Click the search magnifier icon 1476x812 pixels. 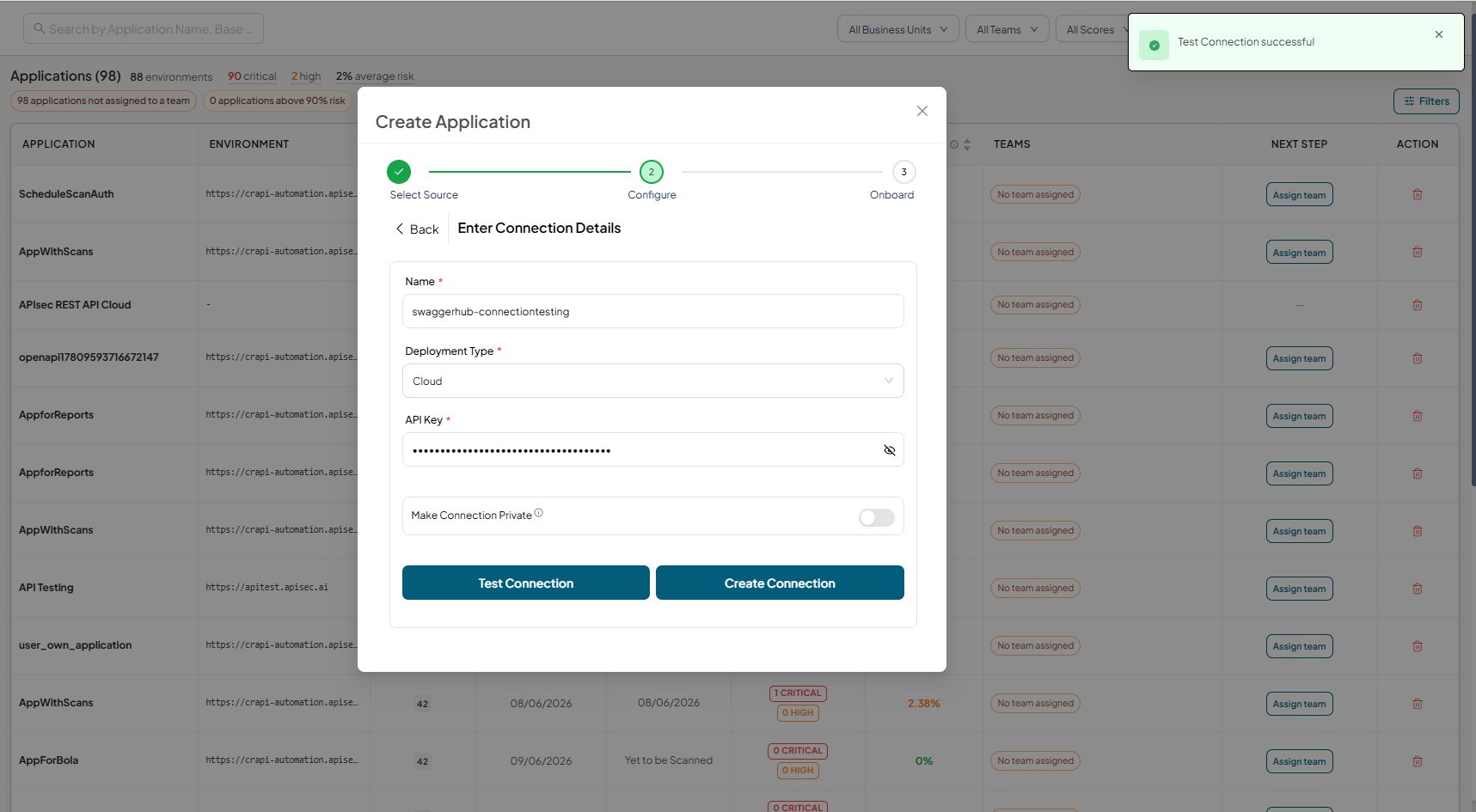(x=40, y=28)
